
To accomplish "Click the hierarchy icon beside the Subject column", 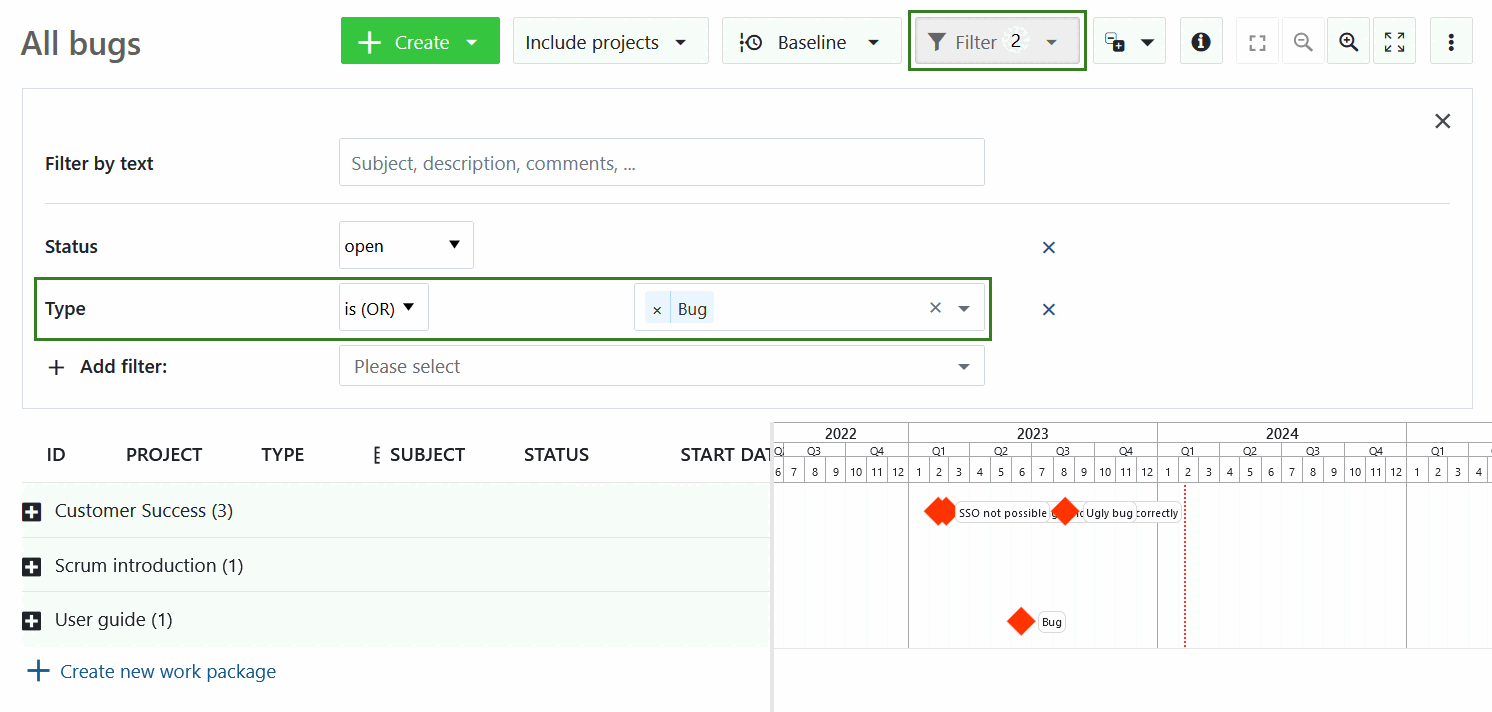I will 375,454.
